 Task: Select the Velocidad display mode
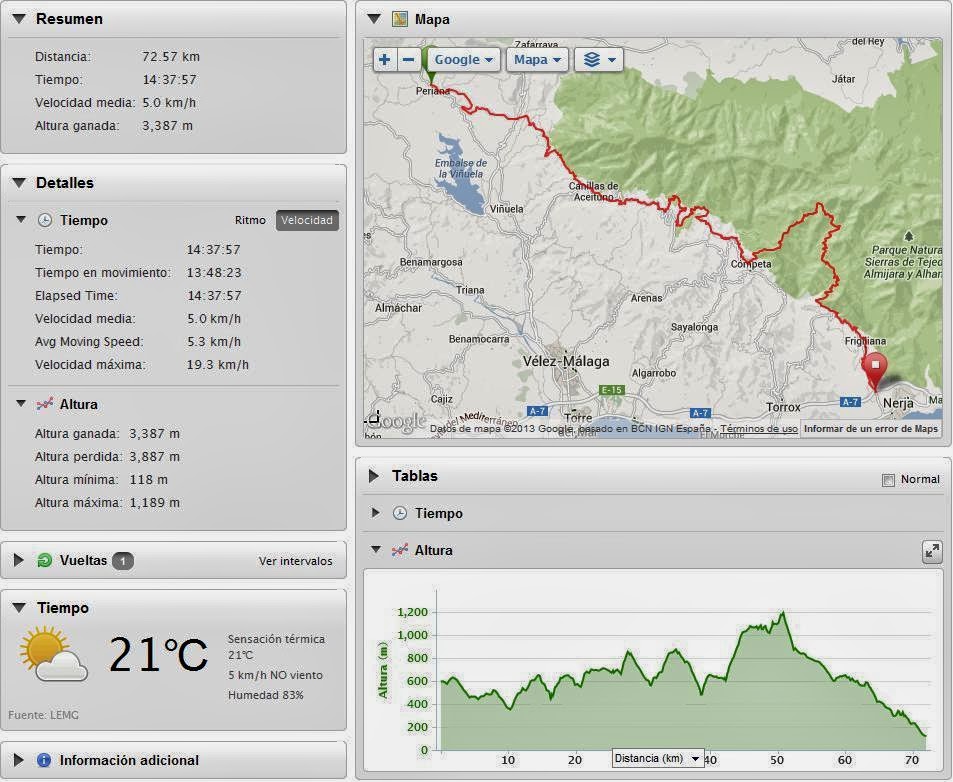[307, 221]
